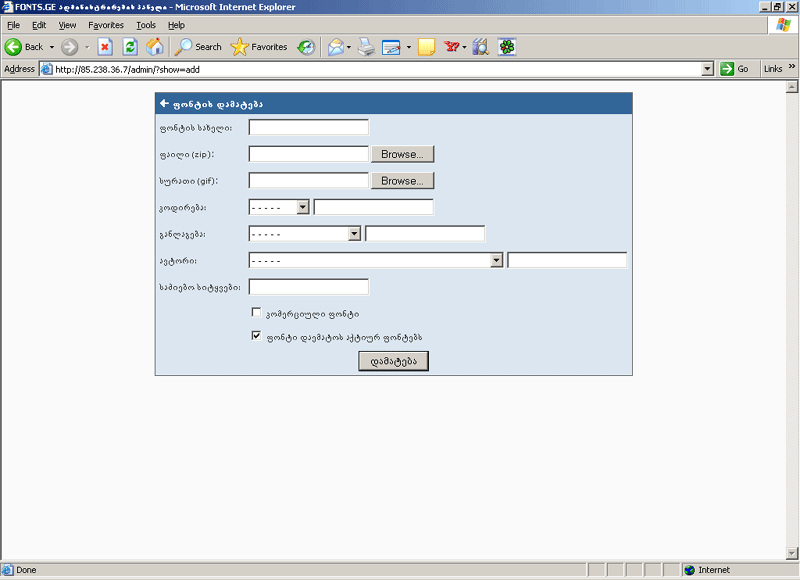Open the Tools menu

tap(146, 25)
